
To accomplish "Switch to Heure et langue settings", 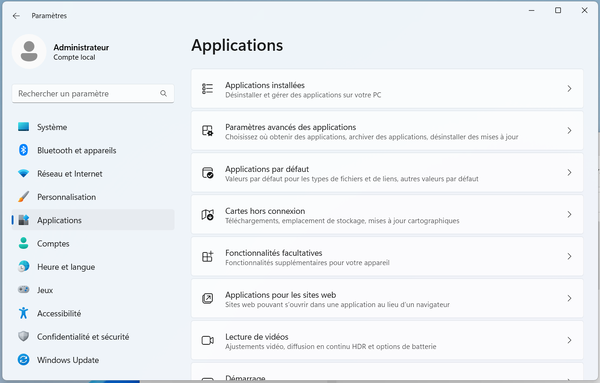I will (93, 267).
